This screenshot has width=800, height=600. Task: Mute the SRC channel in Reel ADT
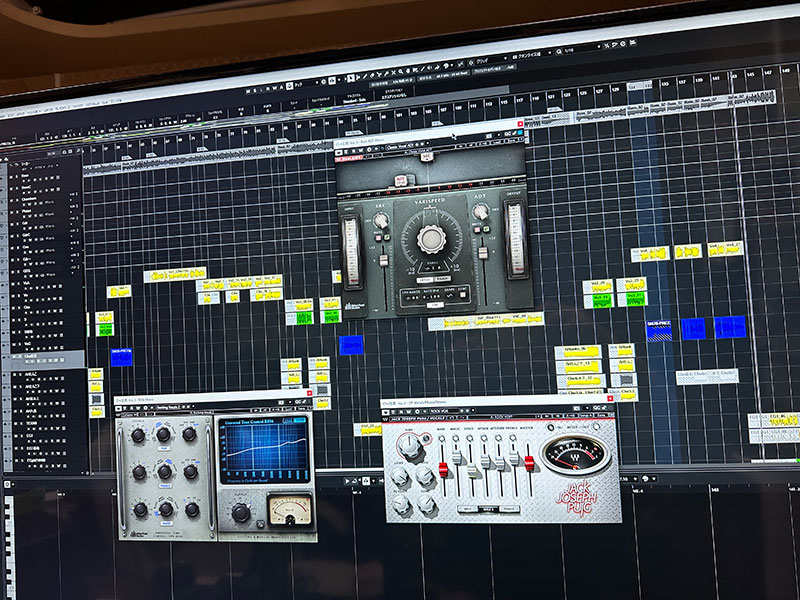379,237
